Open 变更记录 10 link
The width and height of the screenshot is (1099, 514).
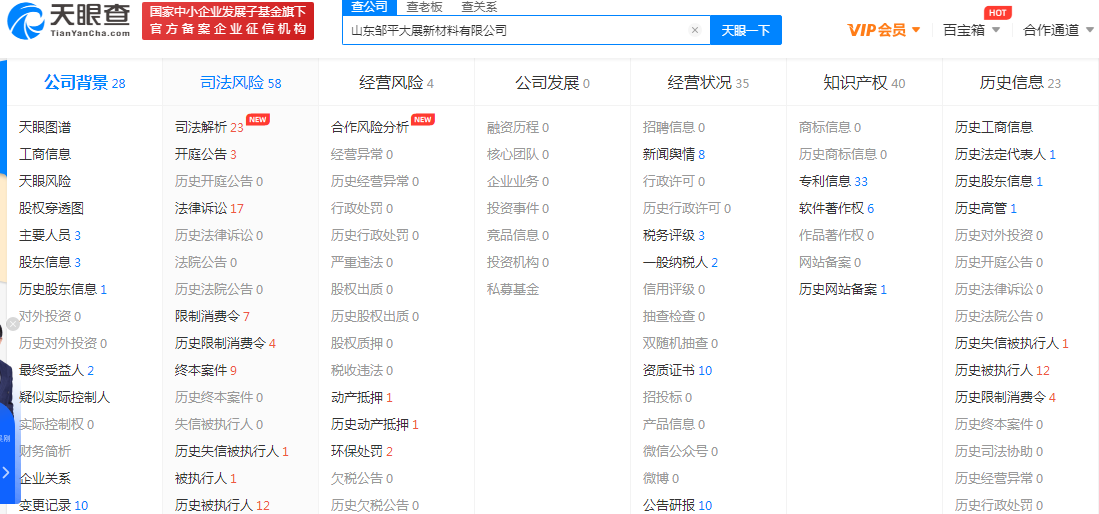(x=53, y=506)
